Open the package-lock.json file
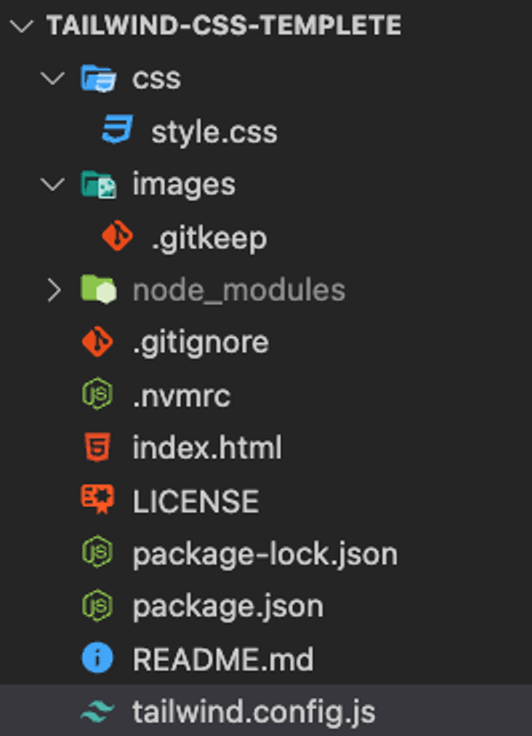This screenshot has height=736, width=532. click(x=265, y=553)
